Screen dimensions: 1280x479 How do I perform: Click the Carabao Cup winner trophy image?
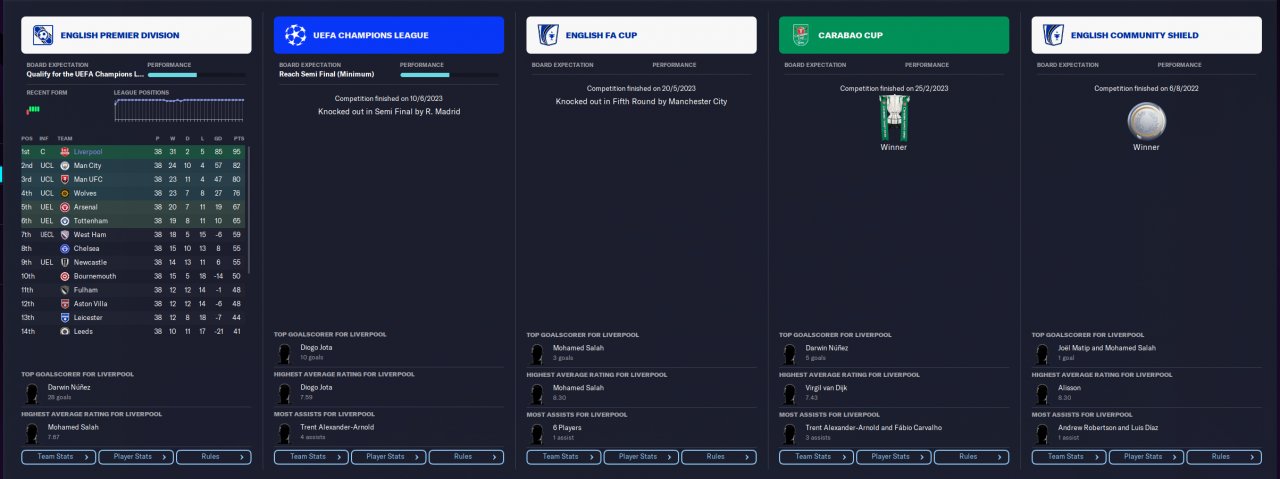(x=893, y=117)
